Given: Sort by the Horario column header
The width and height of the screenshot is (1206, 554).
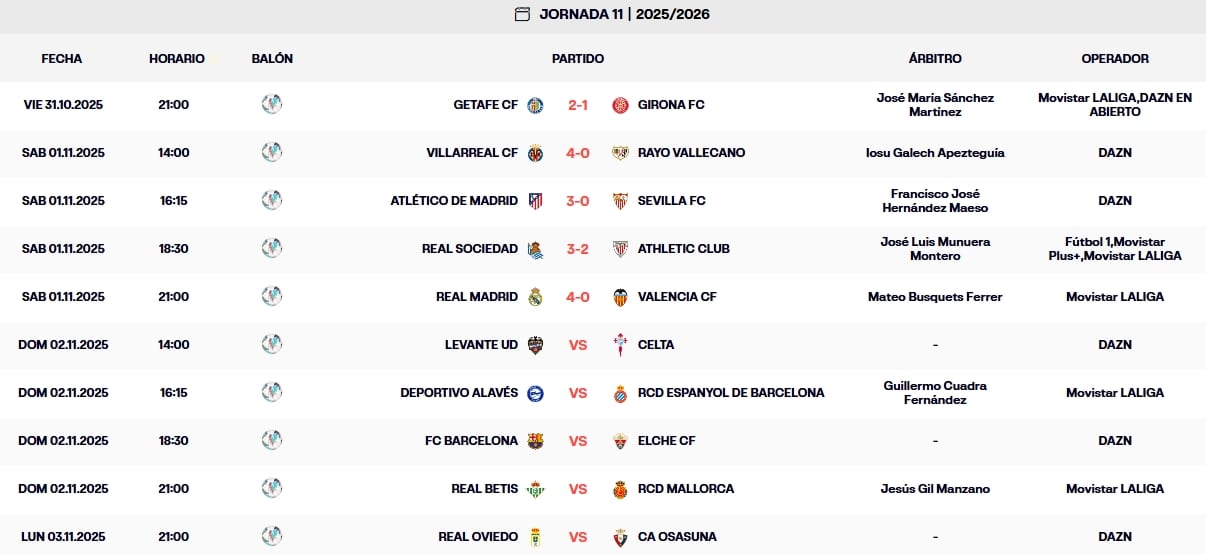Looking at the screenshot, I should [177, 59].
